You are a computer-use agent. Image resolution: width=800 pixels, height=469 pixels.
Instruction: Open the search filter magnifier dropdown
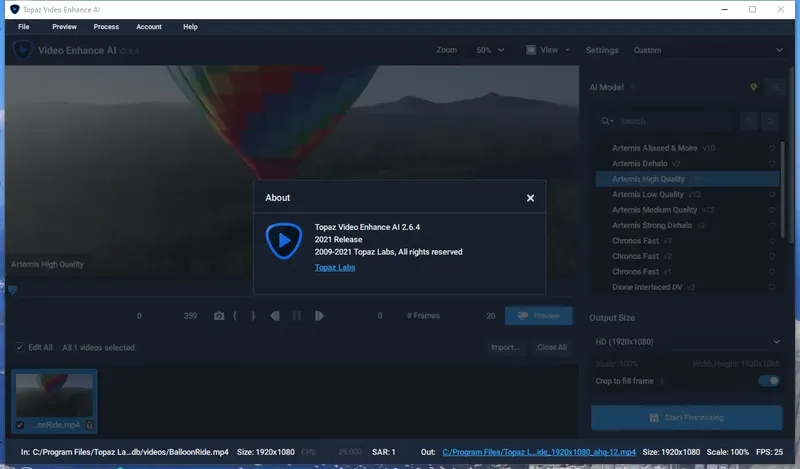(x=607, y=121)
